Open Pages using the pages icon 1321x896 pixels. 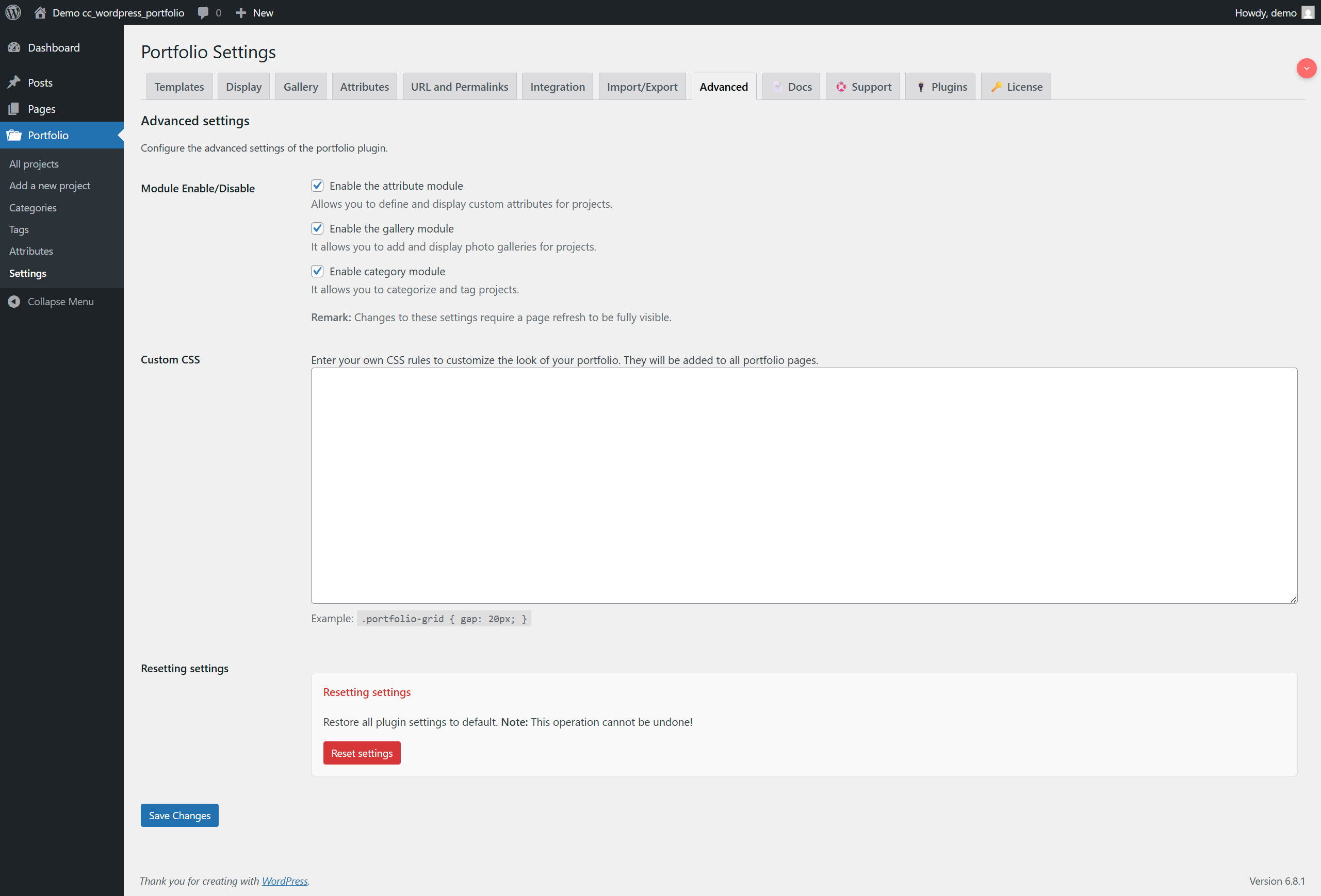(x=14, y=108)
